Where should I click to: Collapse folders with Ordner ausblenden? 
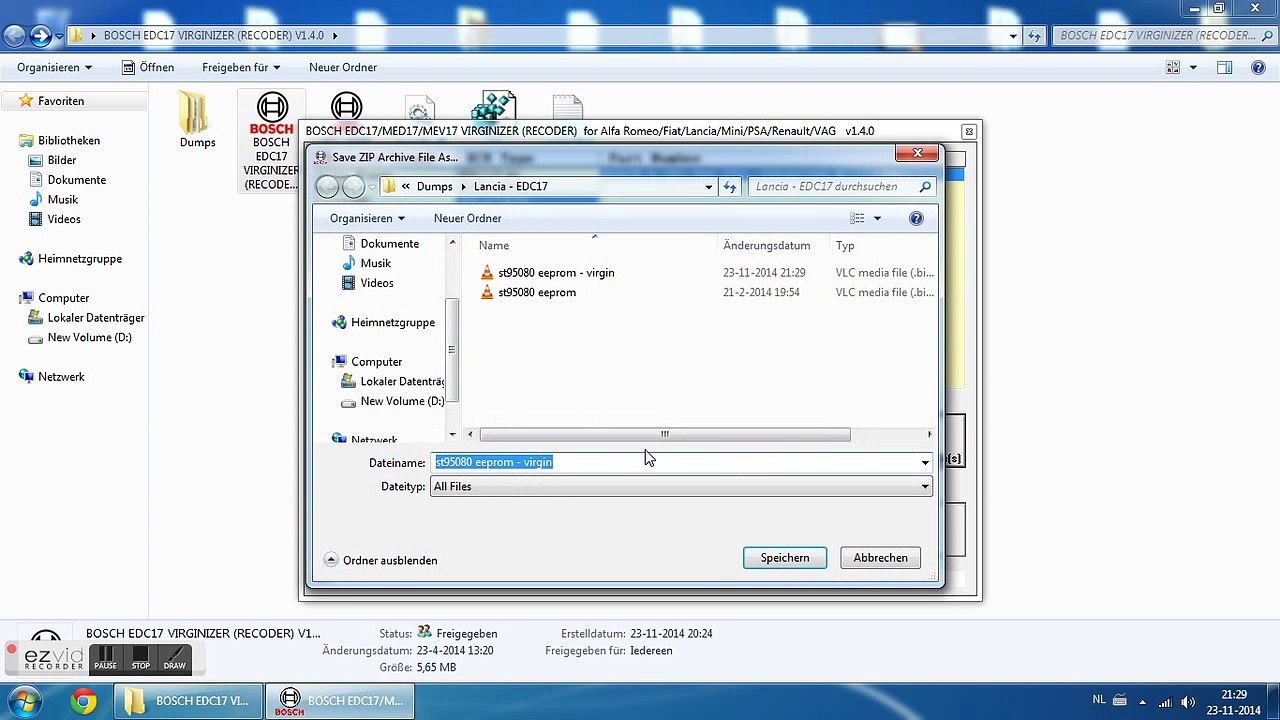coord(381,561)
